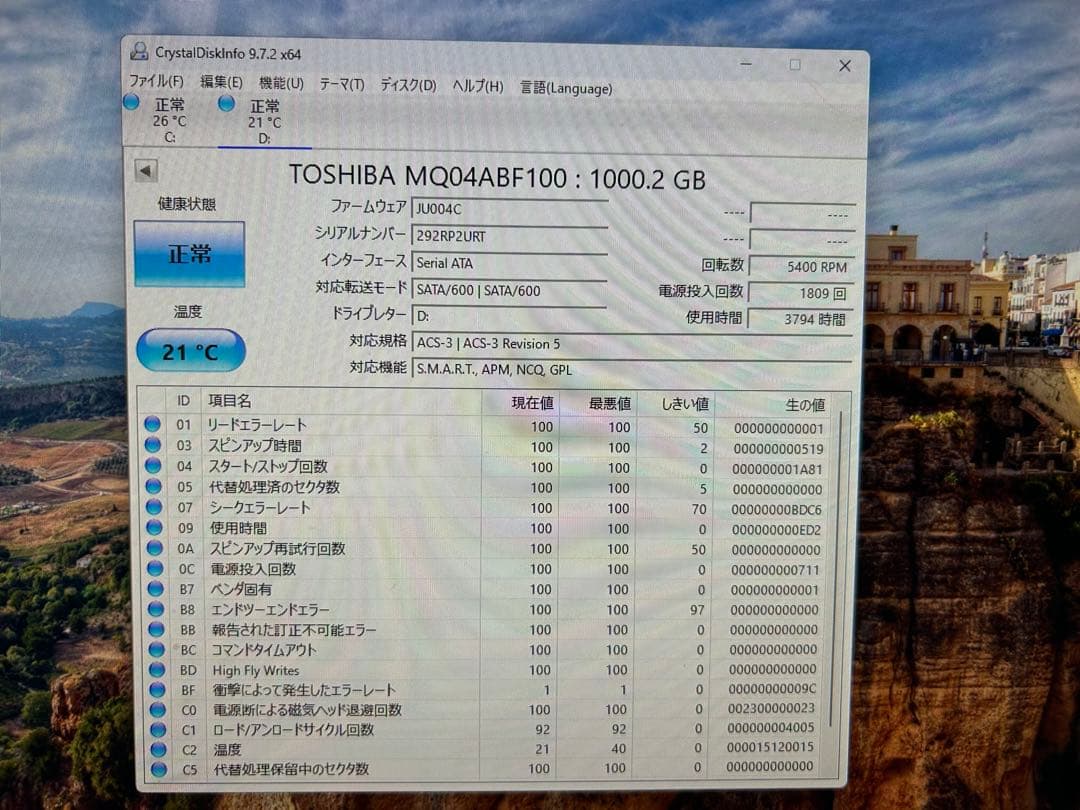Click the status icon for ID 09 使用時間
Image resolution: width=1080 pixels, height=810 pixels.
tap(154, 528)
